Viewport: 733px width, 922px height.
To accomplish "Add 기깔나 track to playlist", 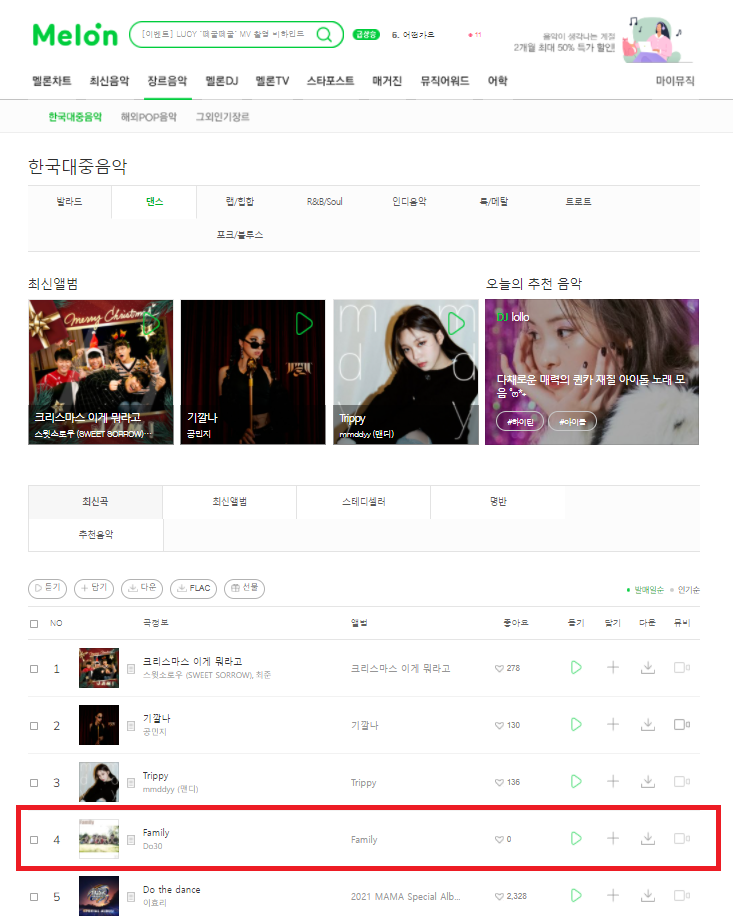I will pyautogui.click(x=612, y=724).
